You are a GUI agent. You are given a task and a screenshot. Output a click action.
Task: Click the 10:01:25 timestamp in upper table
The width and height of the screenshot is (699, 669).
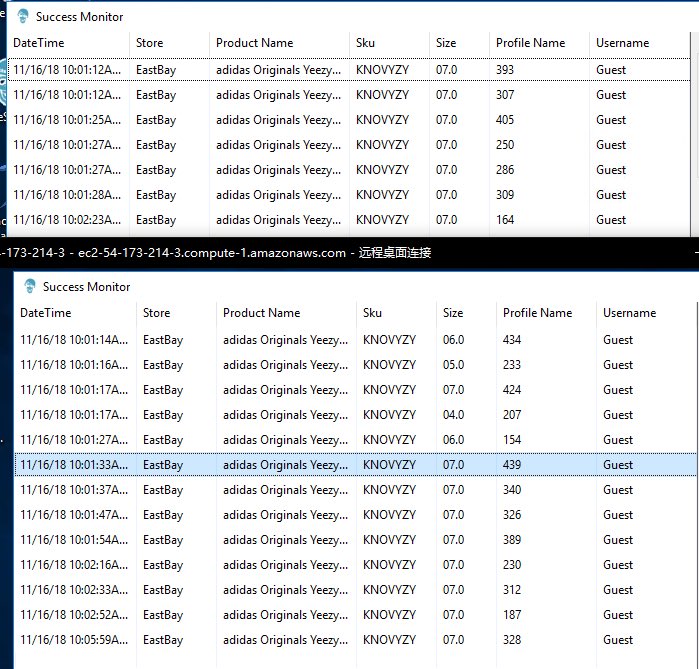click(x=67, y=120)
